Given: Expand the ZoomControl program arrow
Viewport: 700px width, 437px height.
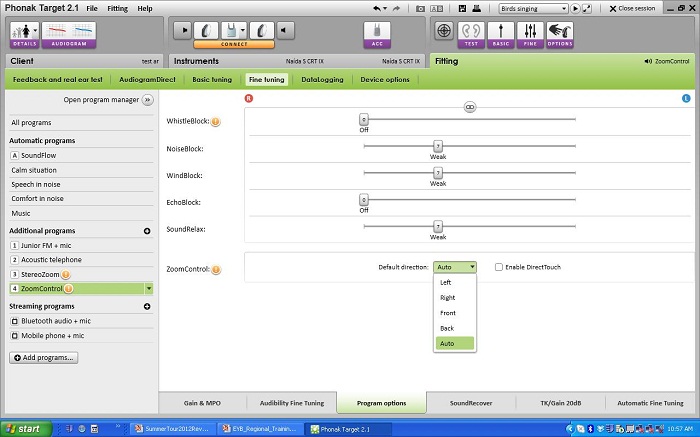Looking at the screenshot, I should (149, 289).
